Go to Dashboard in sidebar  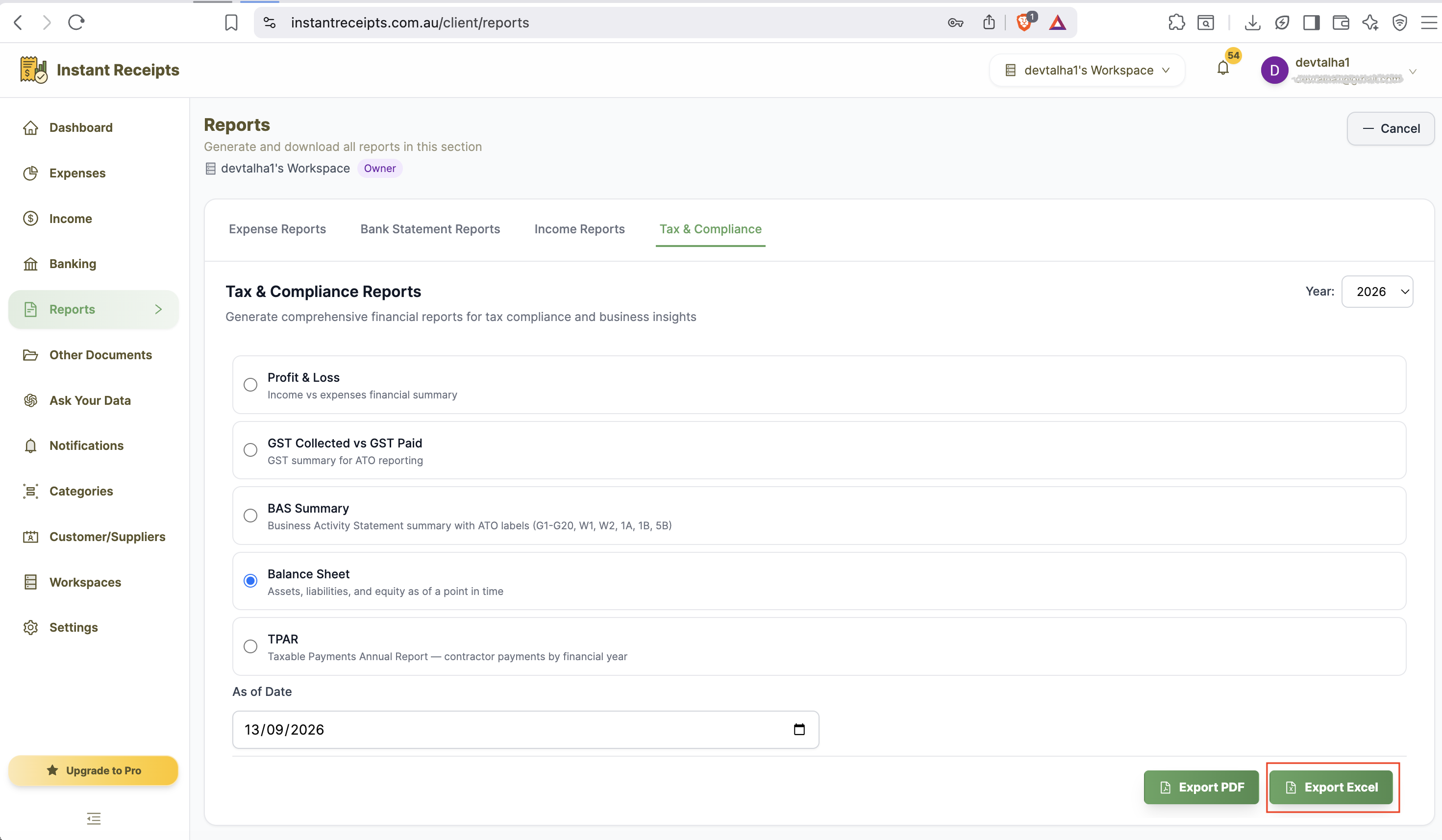(94, 127)
